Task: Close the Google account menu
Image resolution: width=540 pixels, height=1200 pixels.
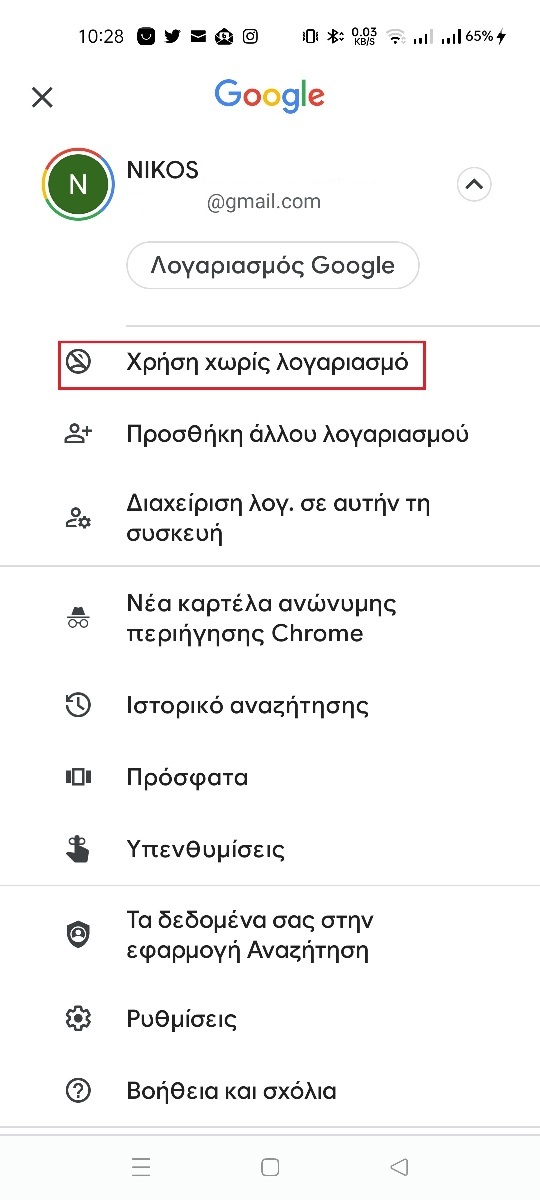Action: [x=42, y=97]
